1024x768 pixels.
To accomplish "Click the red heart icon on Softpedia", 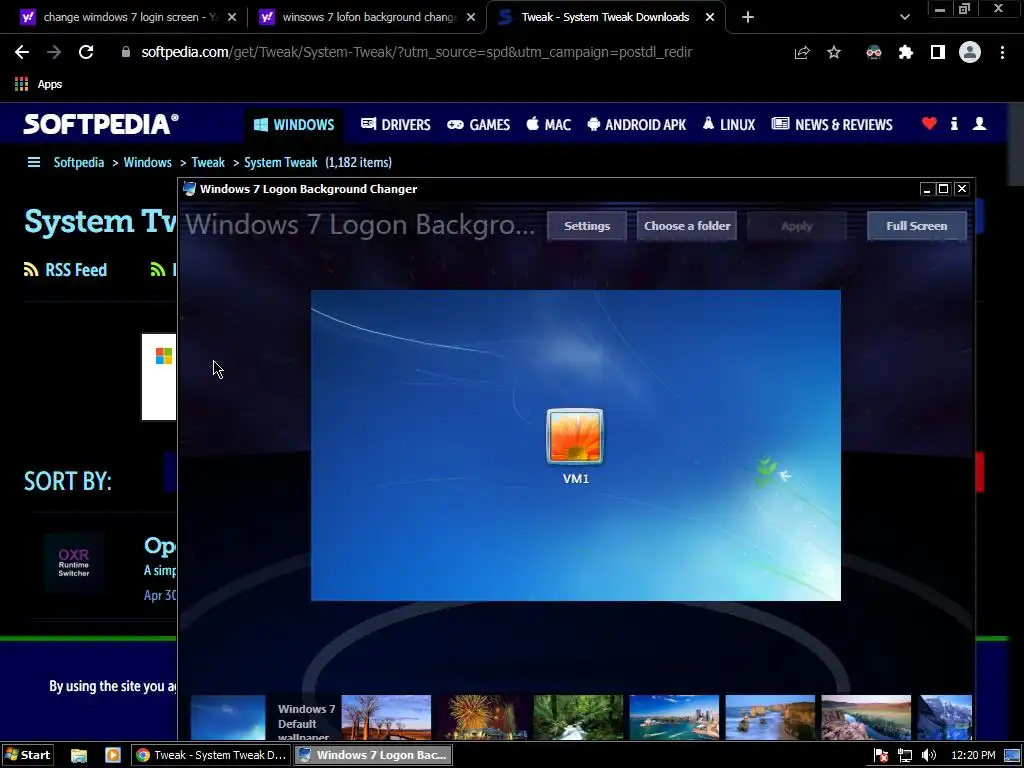I will coord(929,123).
